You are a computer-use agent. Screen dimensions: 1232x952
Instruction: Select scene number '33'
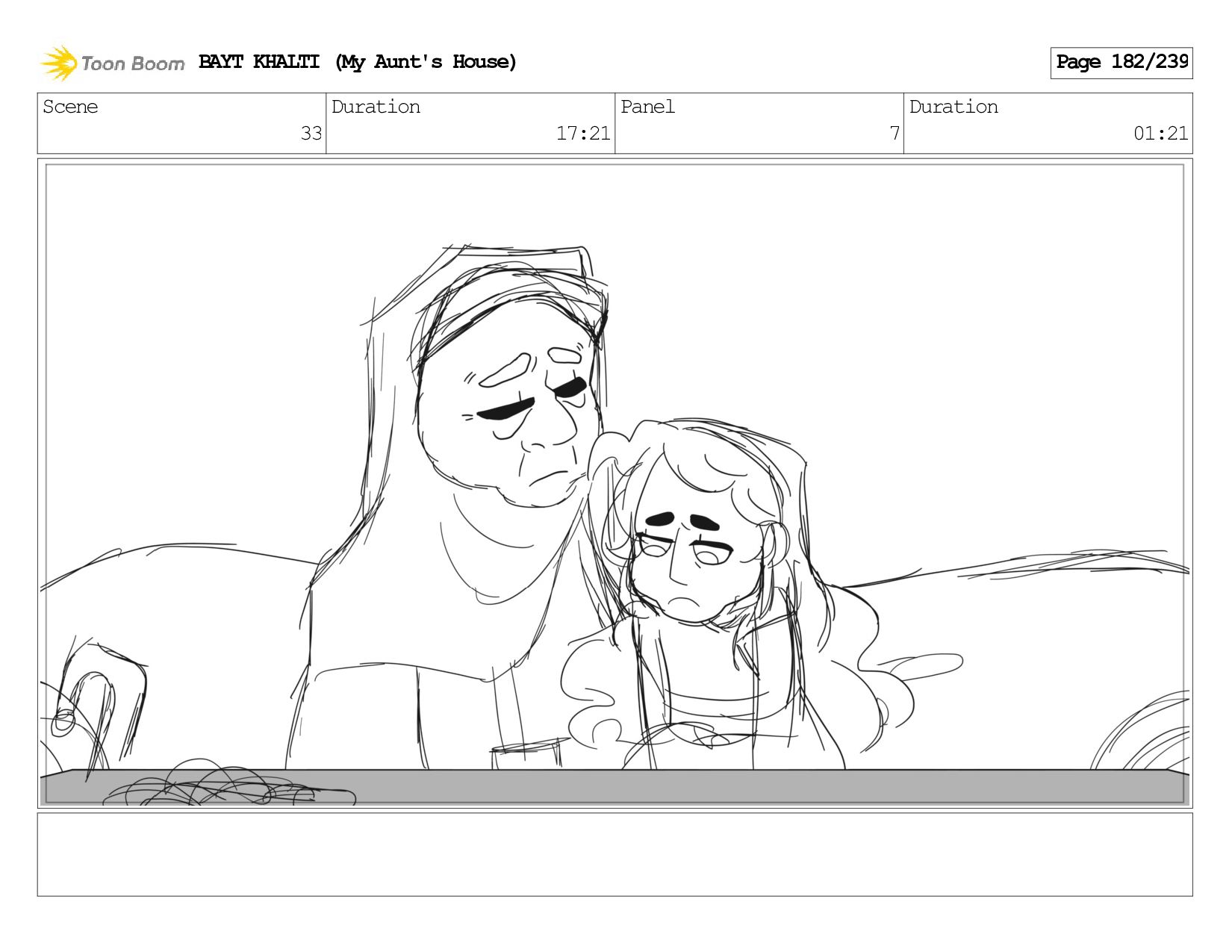[x=311, y=134]
